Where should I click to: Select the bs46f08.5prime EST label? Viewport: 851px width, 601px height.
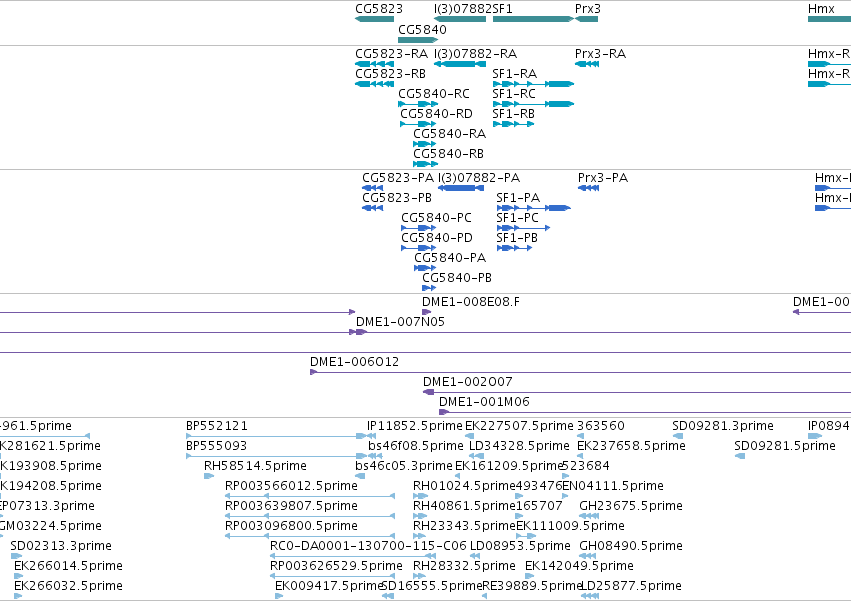click(x=416, y=447)
